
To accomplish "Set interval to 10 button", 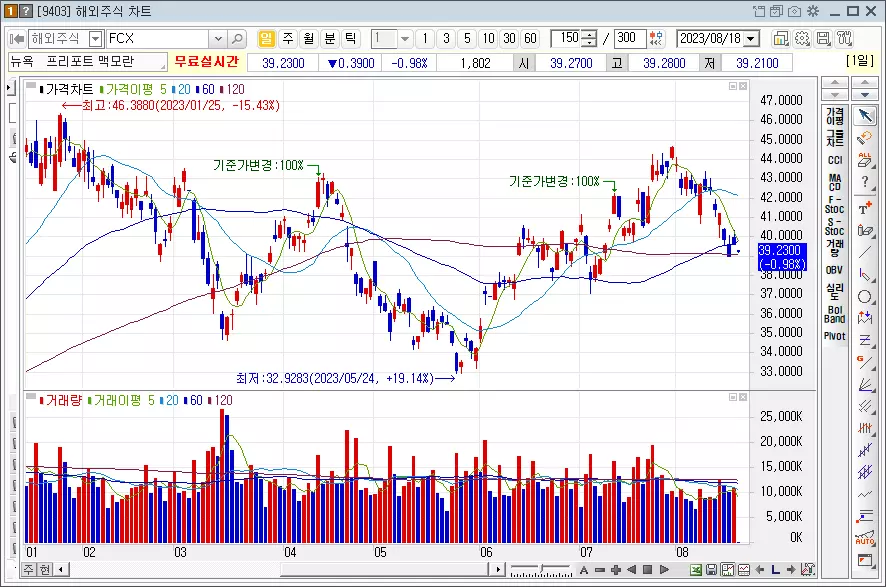I will pyautogui.click(x=489, y=38).
